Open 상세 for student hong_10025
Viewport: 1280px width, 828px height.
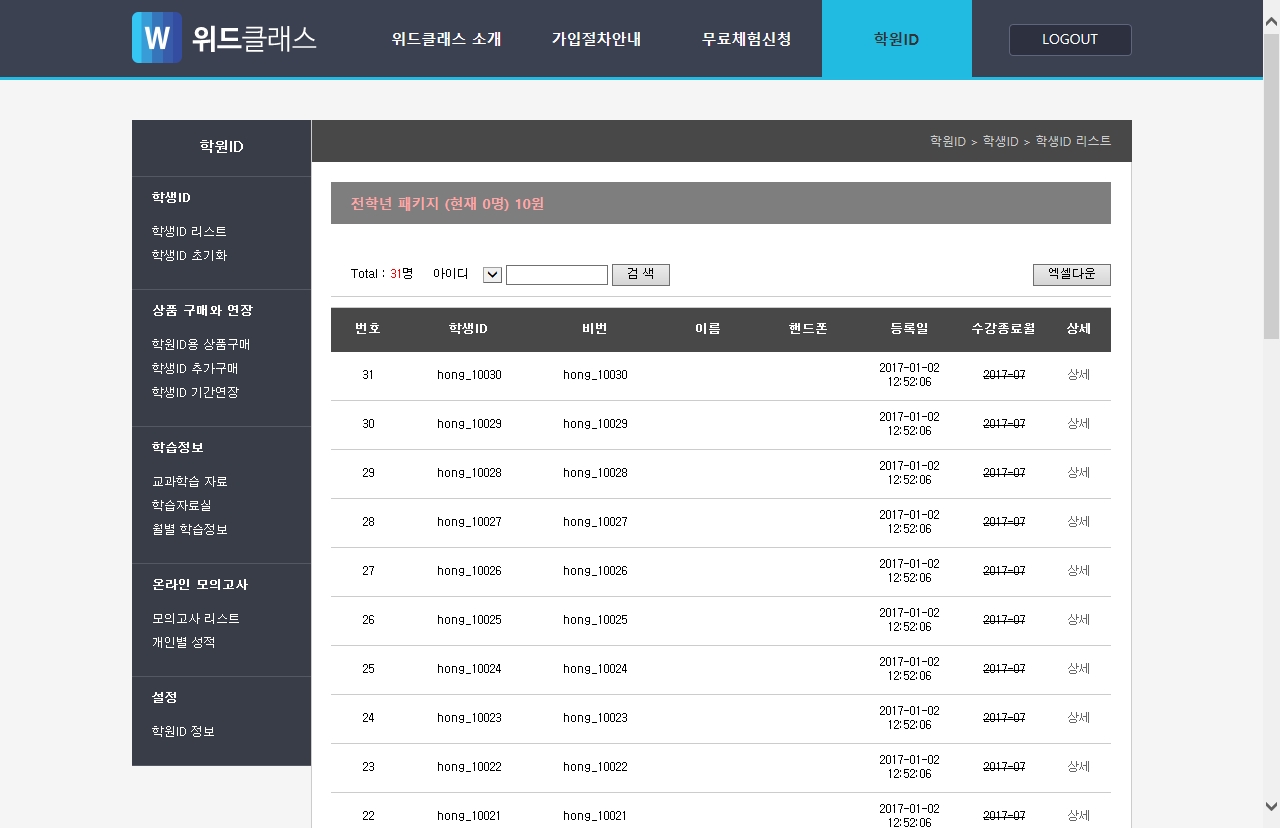(1078, 620)
